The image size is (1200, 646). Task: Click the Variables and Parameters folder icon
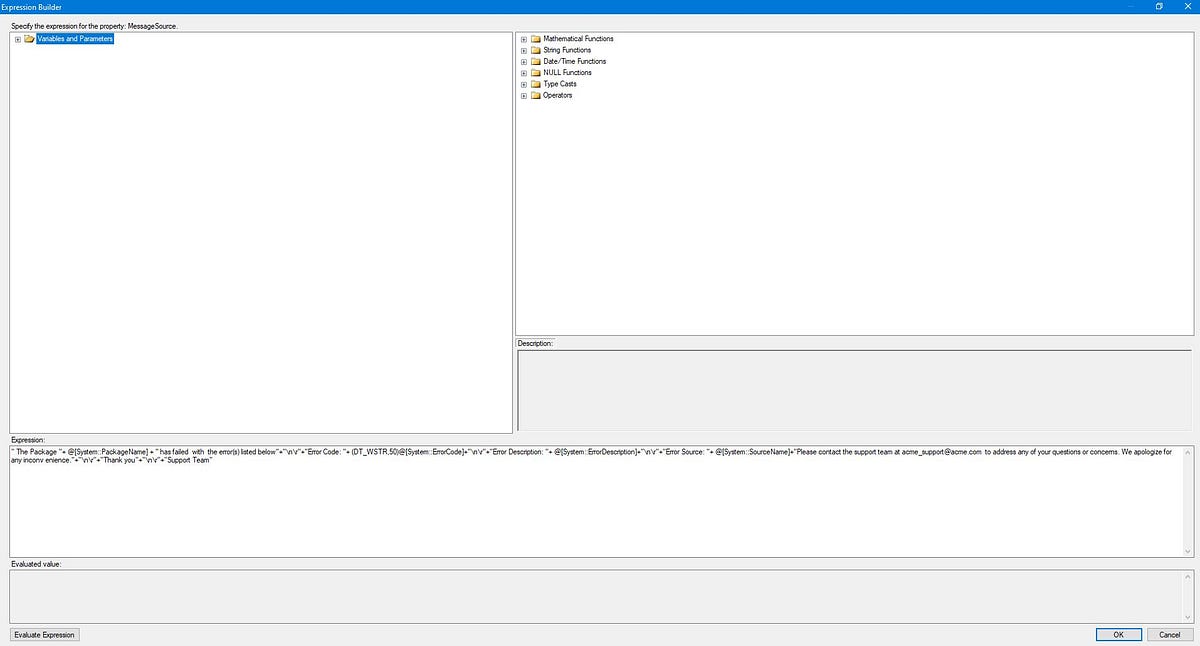(29, 39)
